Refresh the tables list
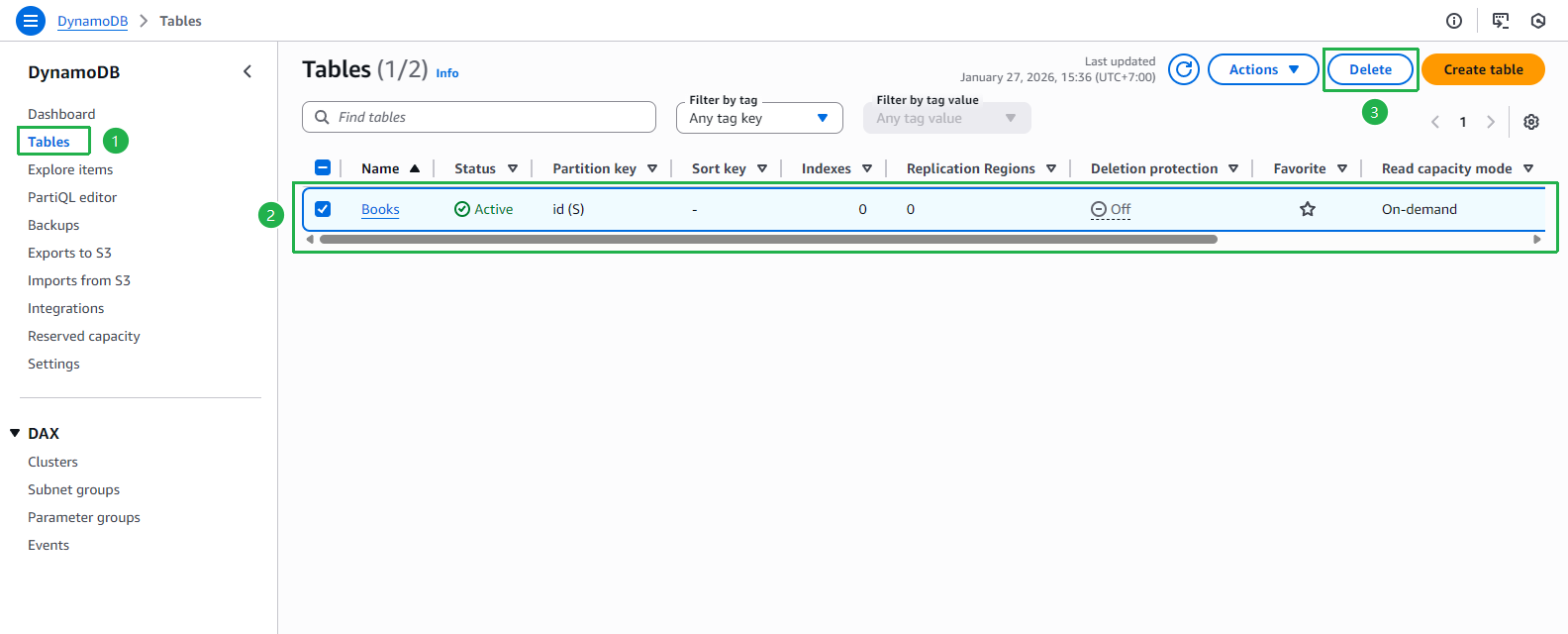1568x634 pixels. 1184,69
